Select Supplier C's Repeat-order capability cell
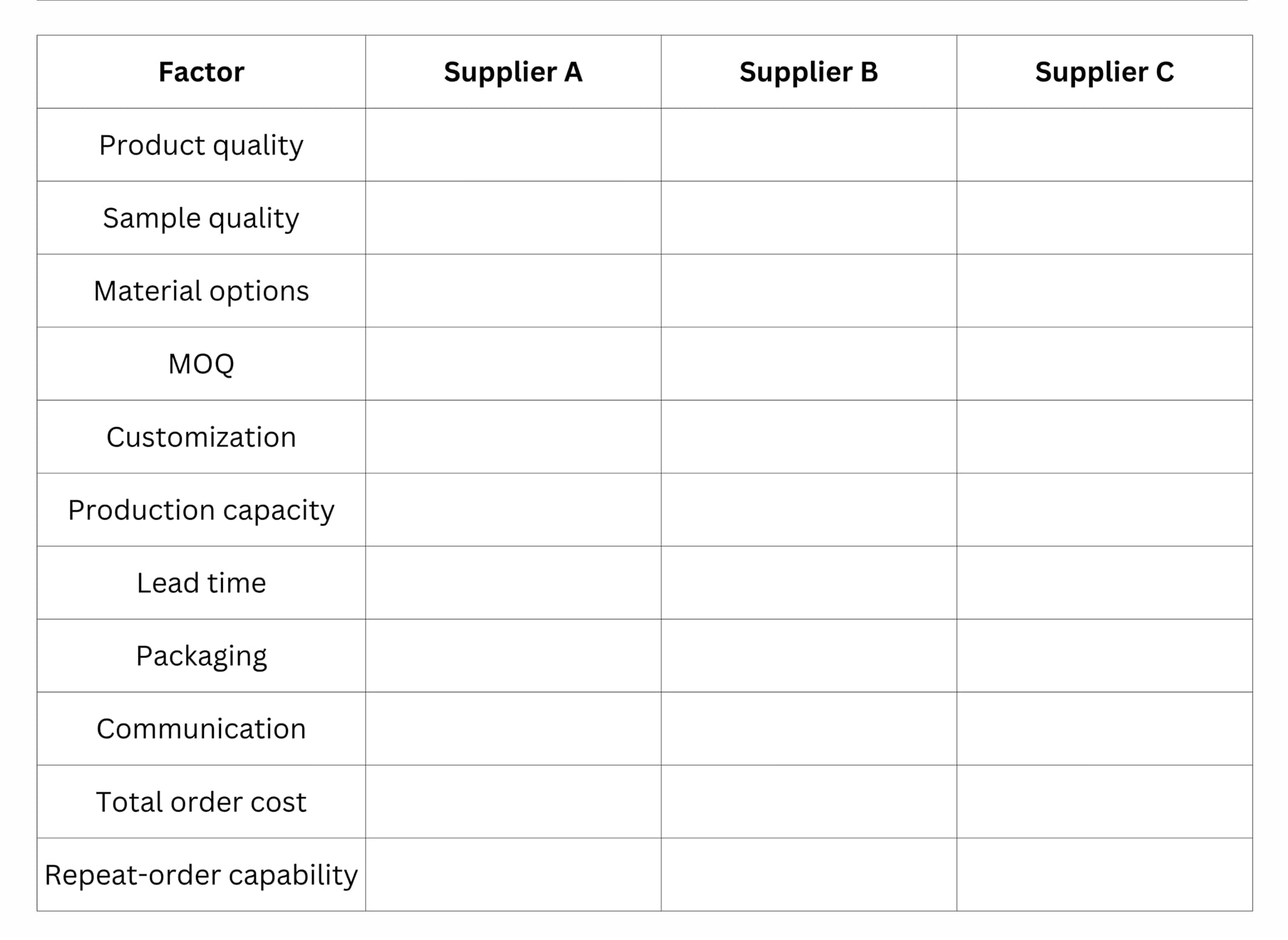This screenshot has width=1288, height=940. click(x=1105, y=874)
